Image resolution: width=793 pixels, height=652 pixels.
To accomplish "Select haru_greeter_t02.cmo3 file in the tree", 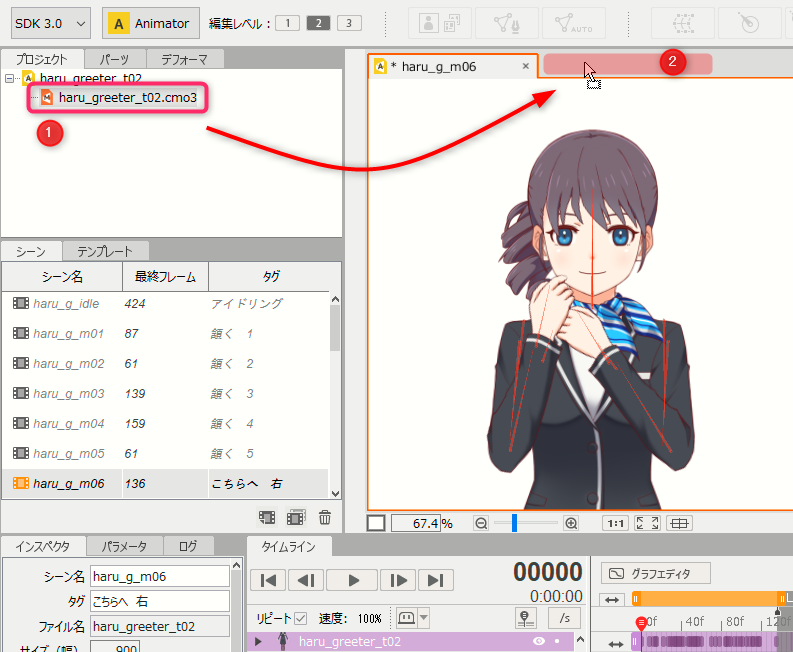I will click(x=127, y=97).
